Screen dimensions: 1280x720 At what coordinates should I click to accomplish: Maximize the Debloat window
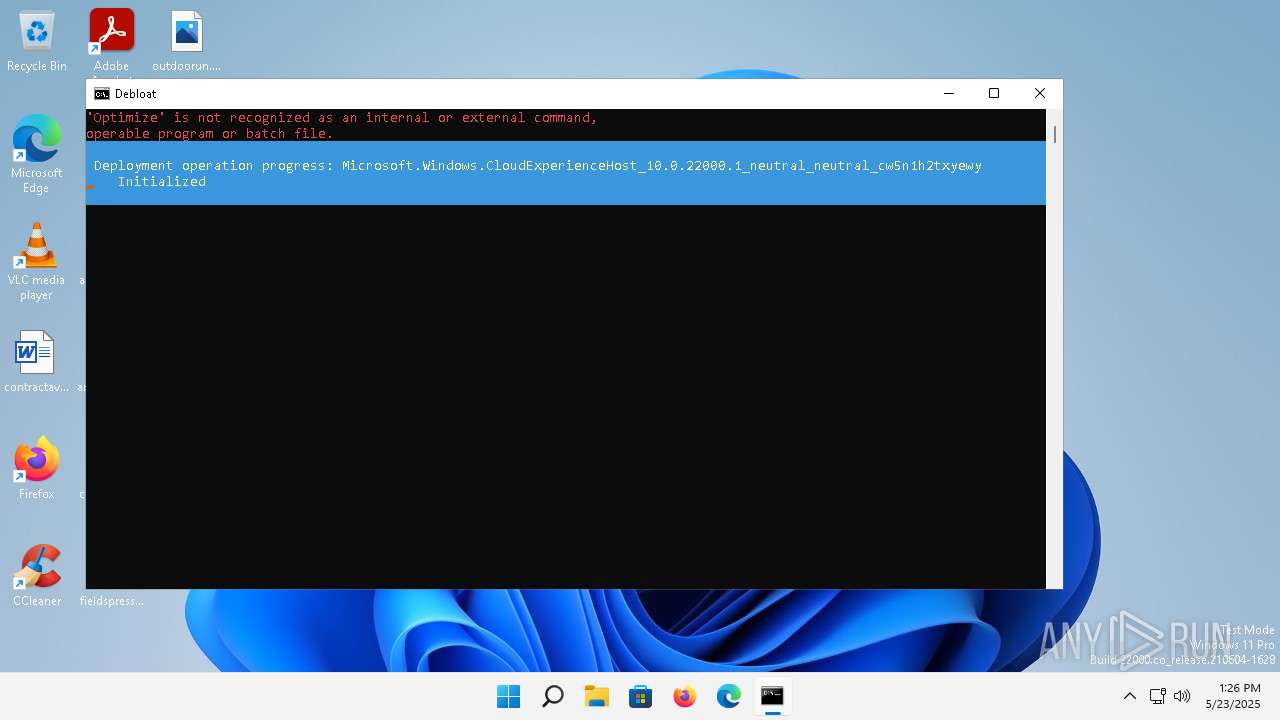[x=994, y=93]
